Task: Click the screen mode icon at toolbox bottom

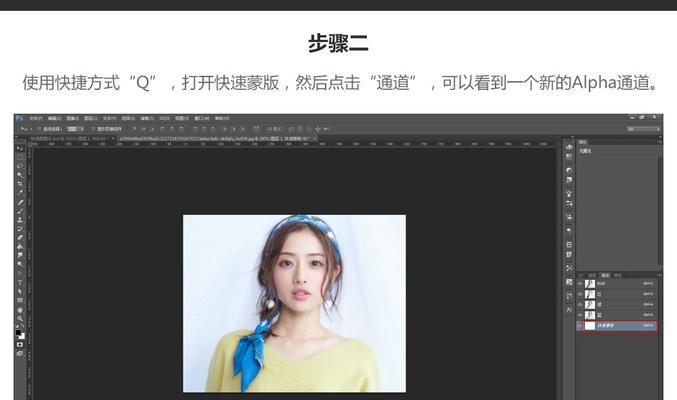Action: click(x=20, y=353)
